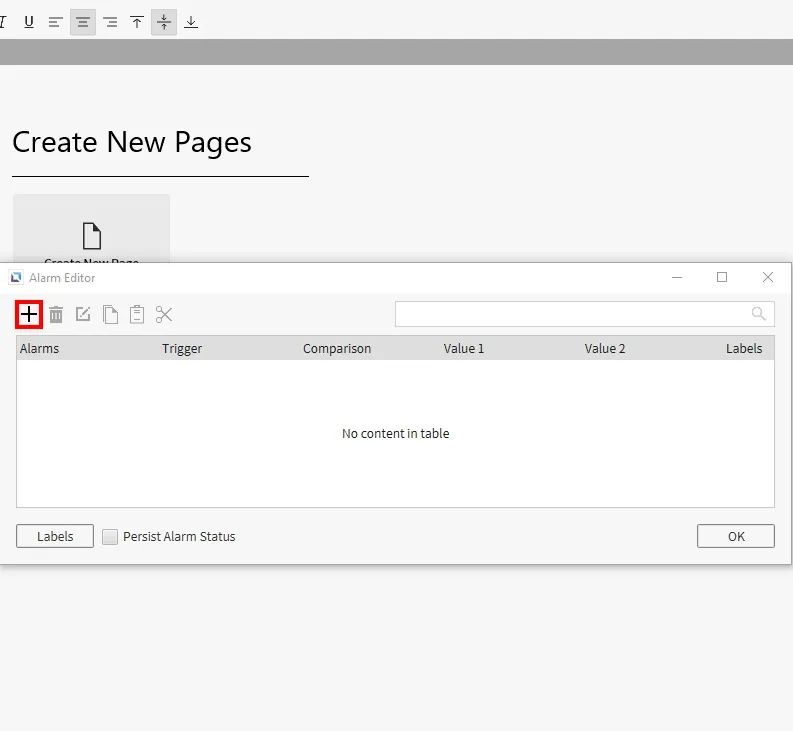Sort table by the Trigger column header
Screen dimensions: 793x731
(182, 349)
